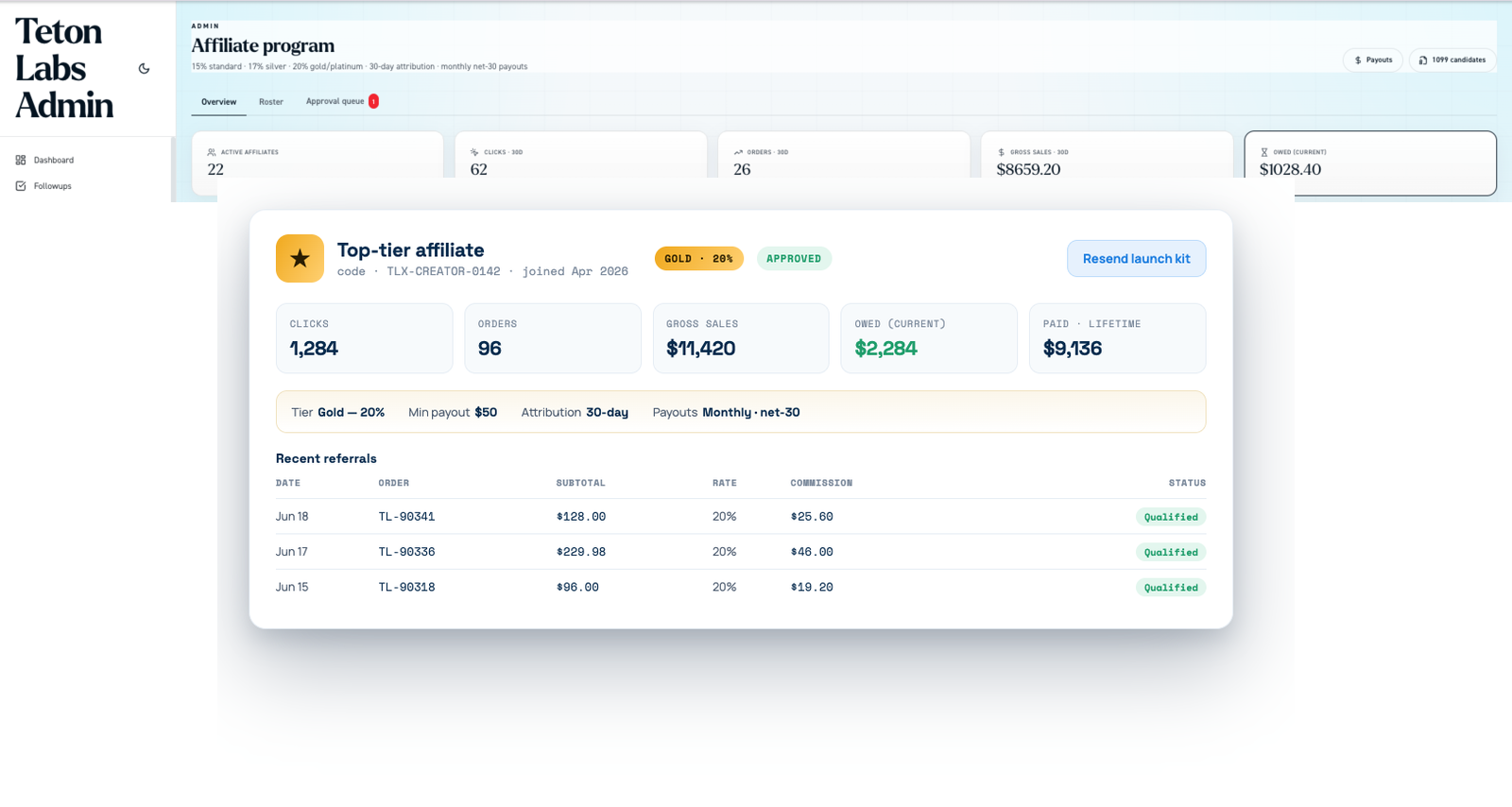This screenshot has width=1512, height=807.
Task: Select the Owed (current) $1028.40 card
Action: coord(1370,163)
